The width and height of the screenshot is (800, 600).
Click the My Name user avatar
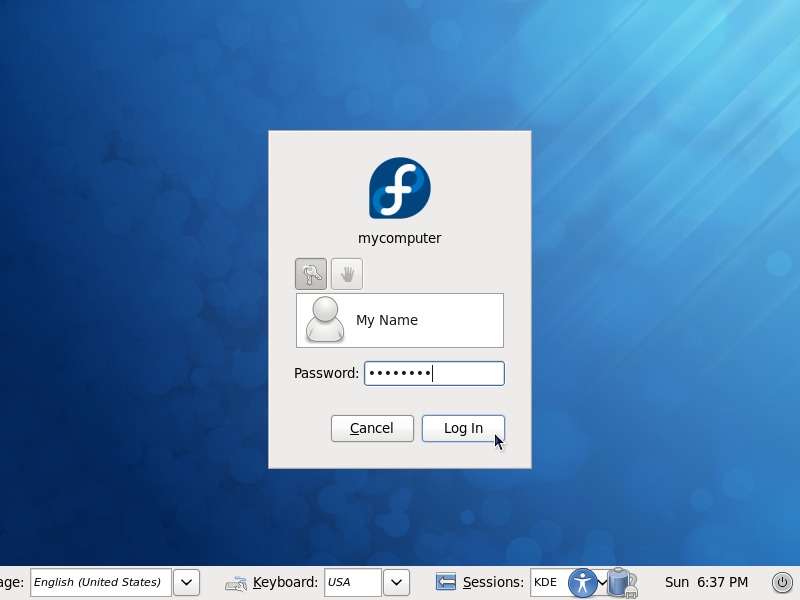(x=324, y=320)
